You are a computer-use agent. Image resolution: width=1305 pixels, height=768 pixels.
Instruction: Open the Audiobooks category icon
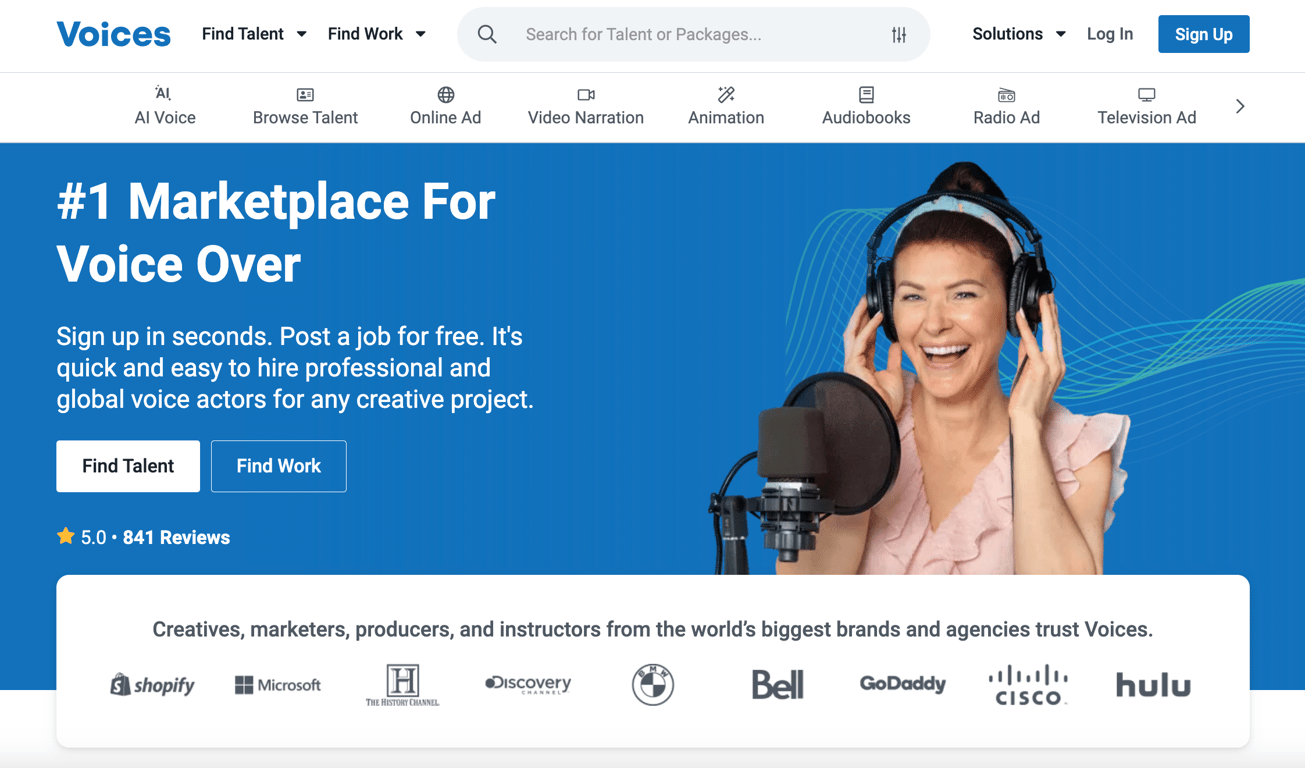865,95
